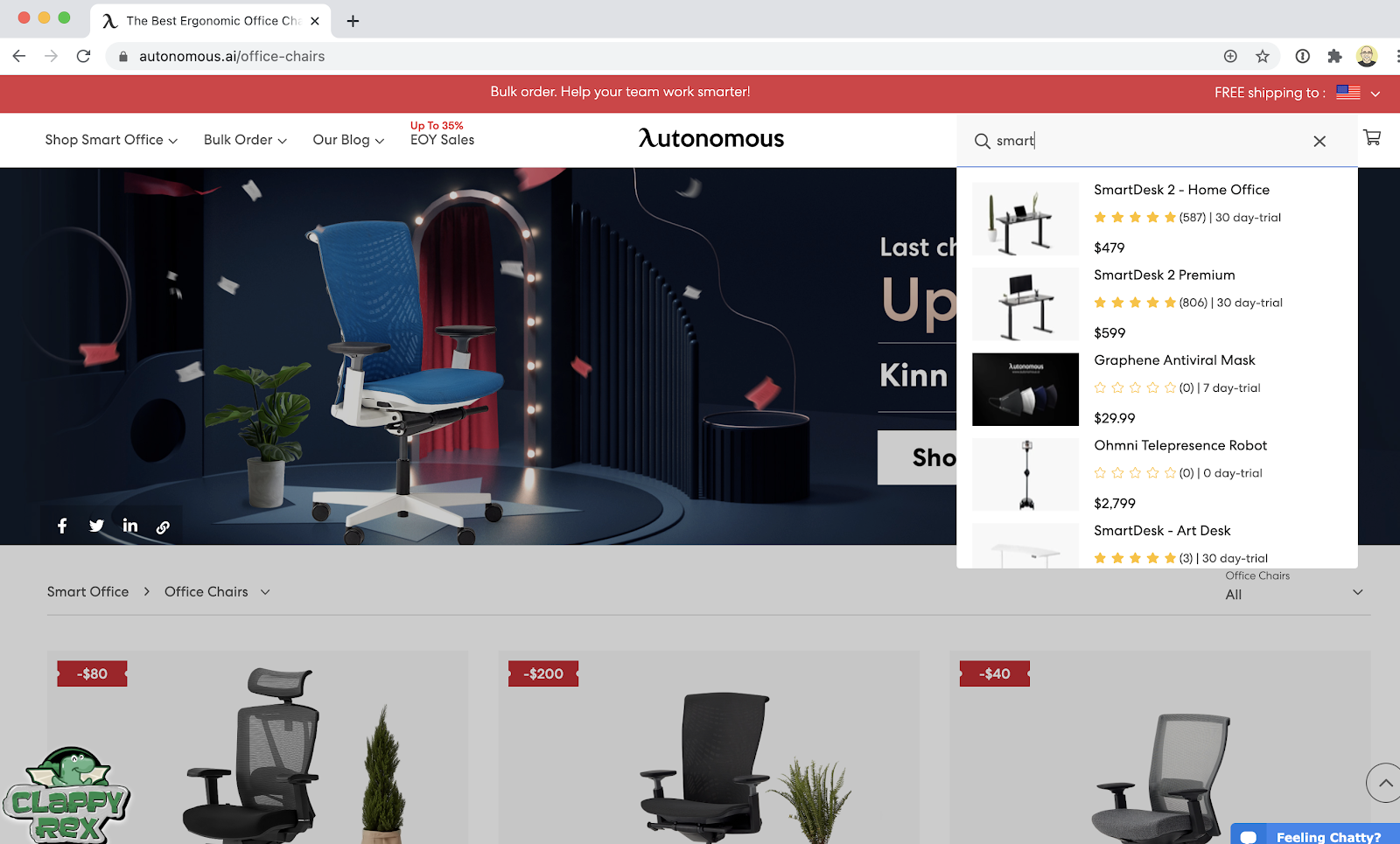Share the banner on LinkedIn
Viewport: 1400px width, 844px height.
pyautogui.click(x=130, y=525)
